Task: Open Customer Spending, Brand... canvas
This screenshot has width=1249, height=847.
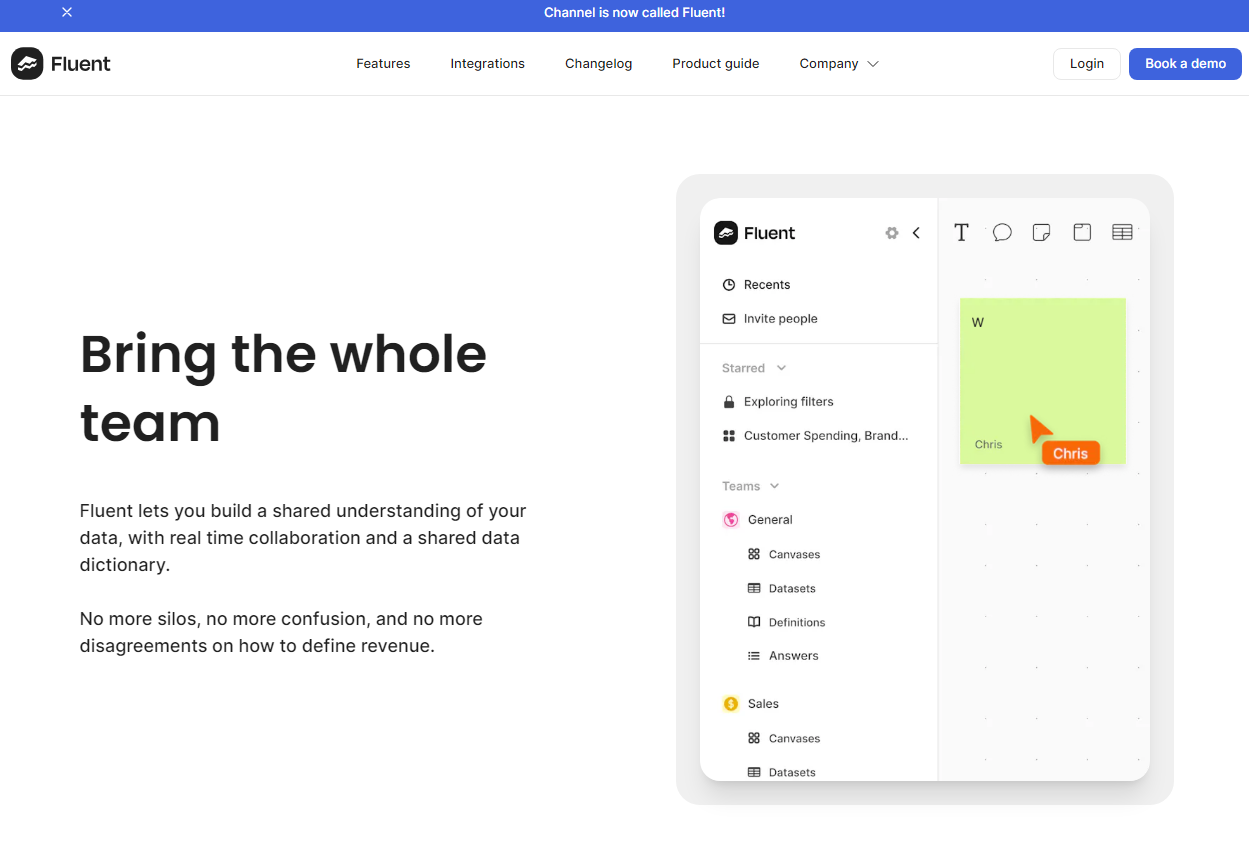Action: [x=826, y=436]
